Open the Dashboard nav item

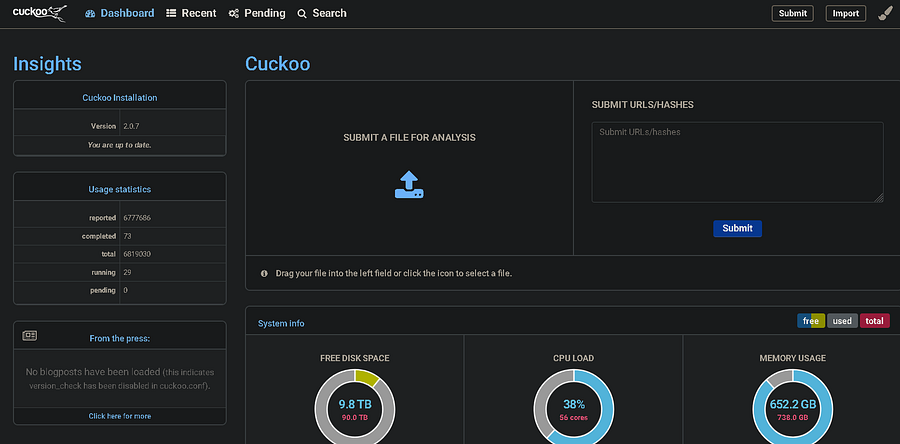pyautogui.click(x=119, y=13)
